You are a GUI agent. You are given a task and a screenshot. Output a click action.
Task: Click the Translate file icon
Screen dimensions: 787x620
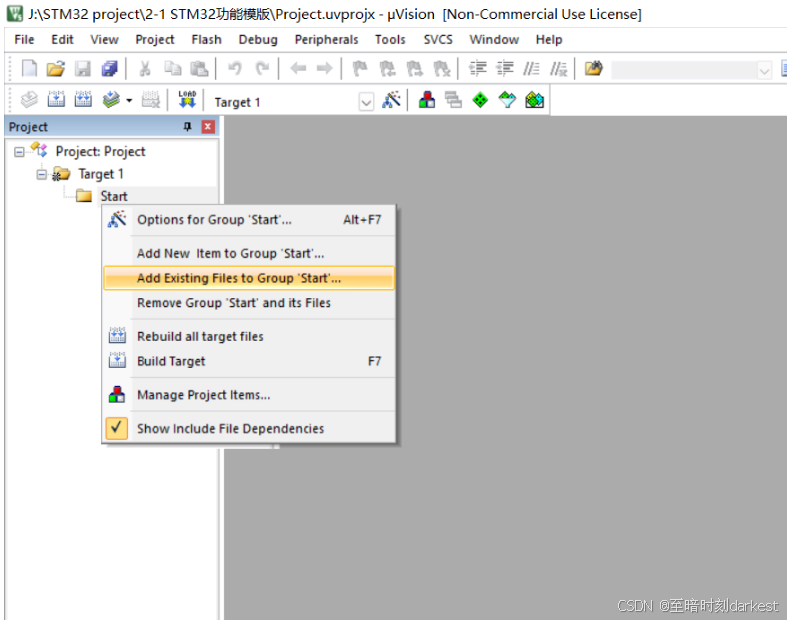click(29, 99)
